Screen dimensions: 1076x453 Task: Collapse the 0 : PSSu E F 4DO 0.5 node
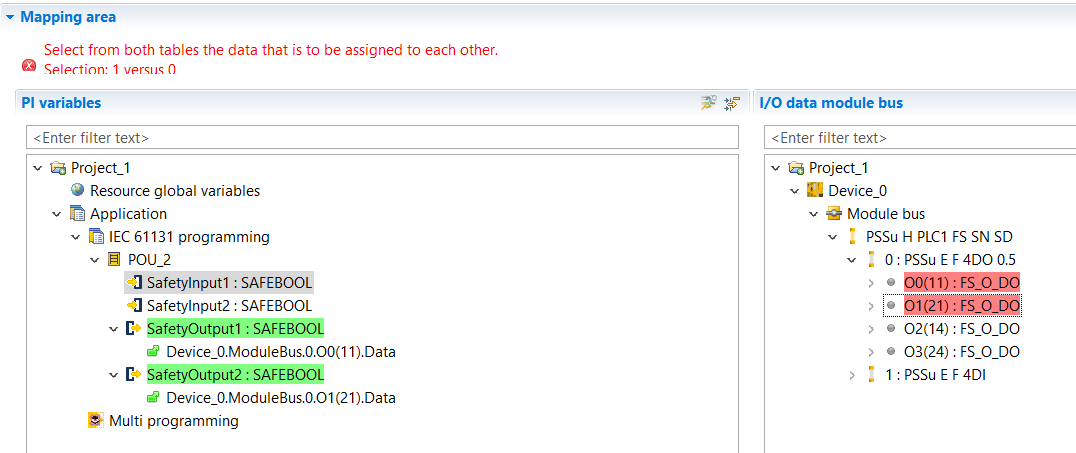852,260
